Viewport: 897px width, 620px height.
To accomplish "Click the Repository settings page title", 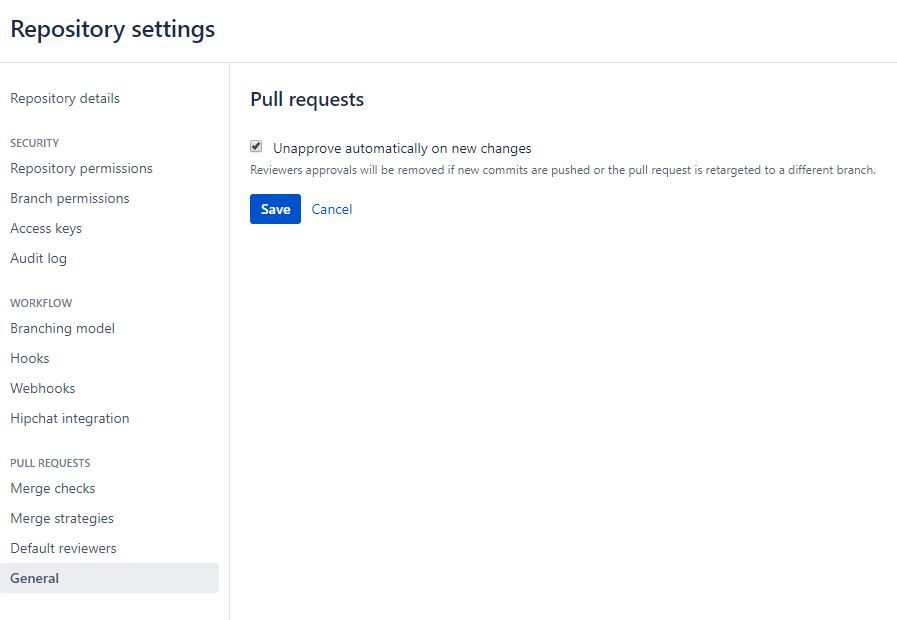I will (112, 29).
